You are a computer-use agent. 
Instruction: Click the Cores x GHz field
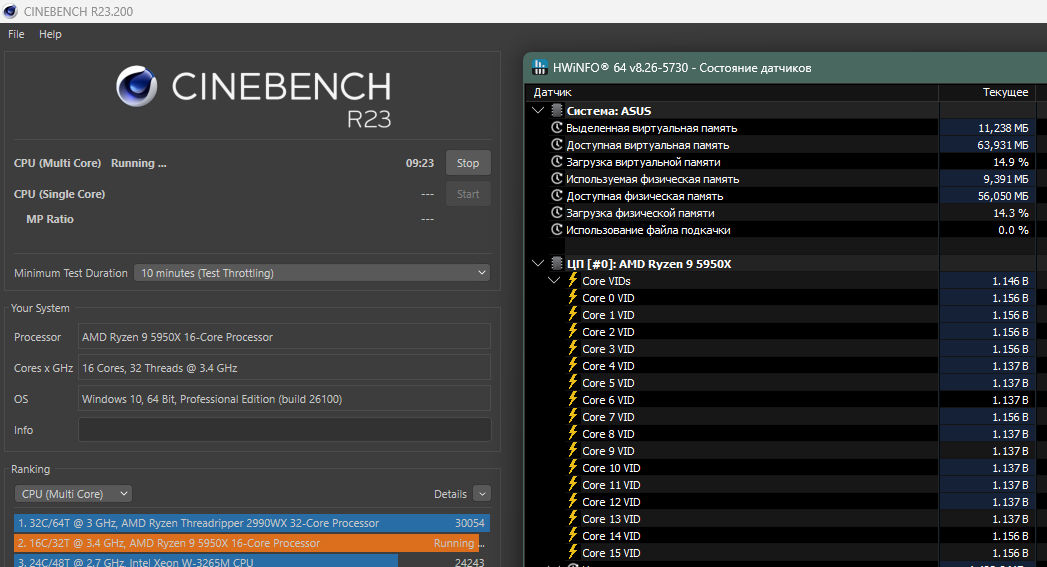(x=284, y=368)
